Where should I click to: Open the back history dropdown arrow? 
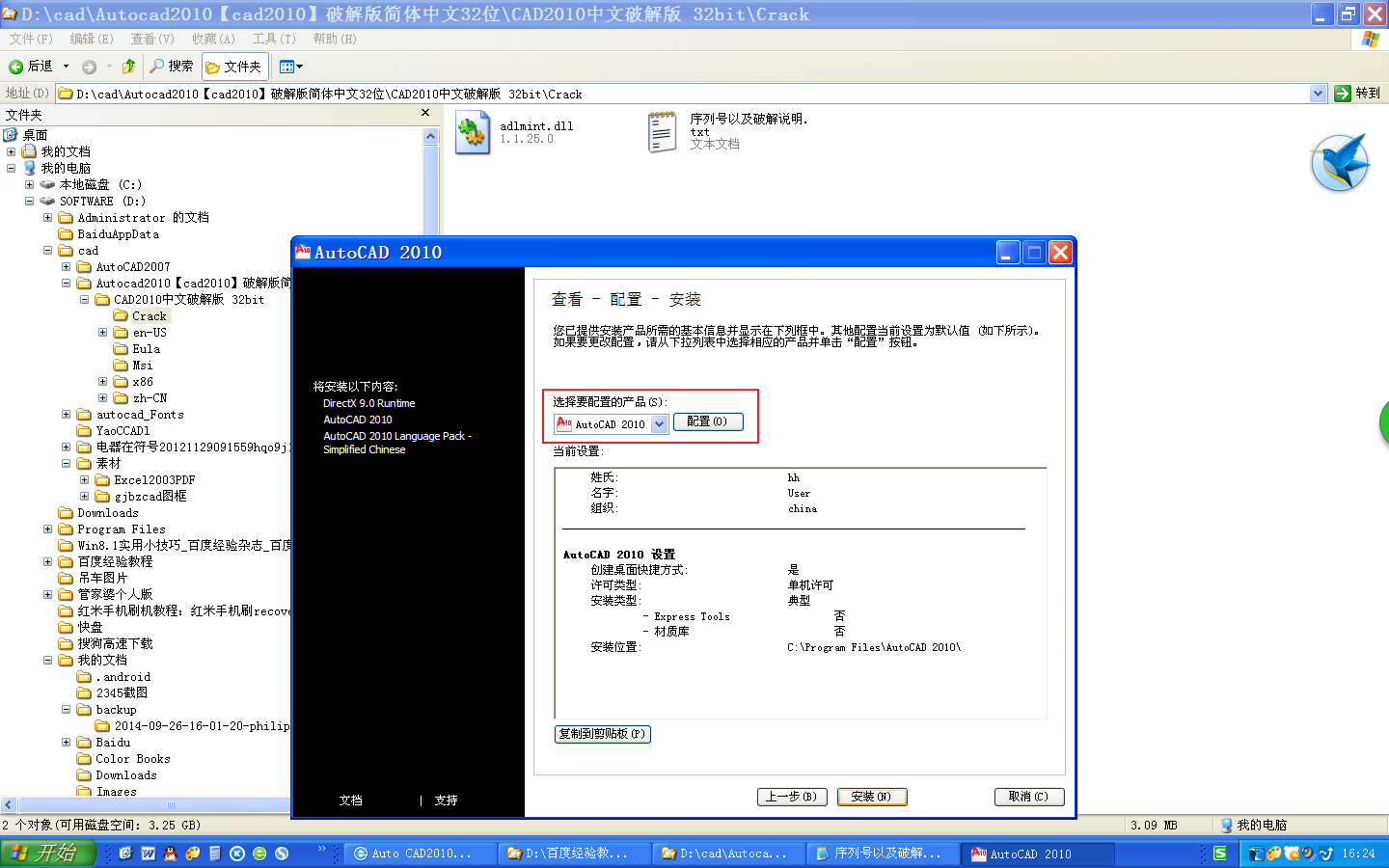pyautogui.click(x=66, y=67)
